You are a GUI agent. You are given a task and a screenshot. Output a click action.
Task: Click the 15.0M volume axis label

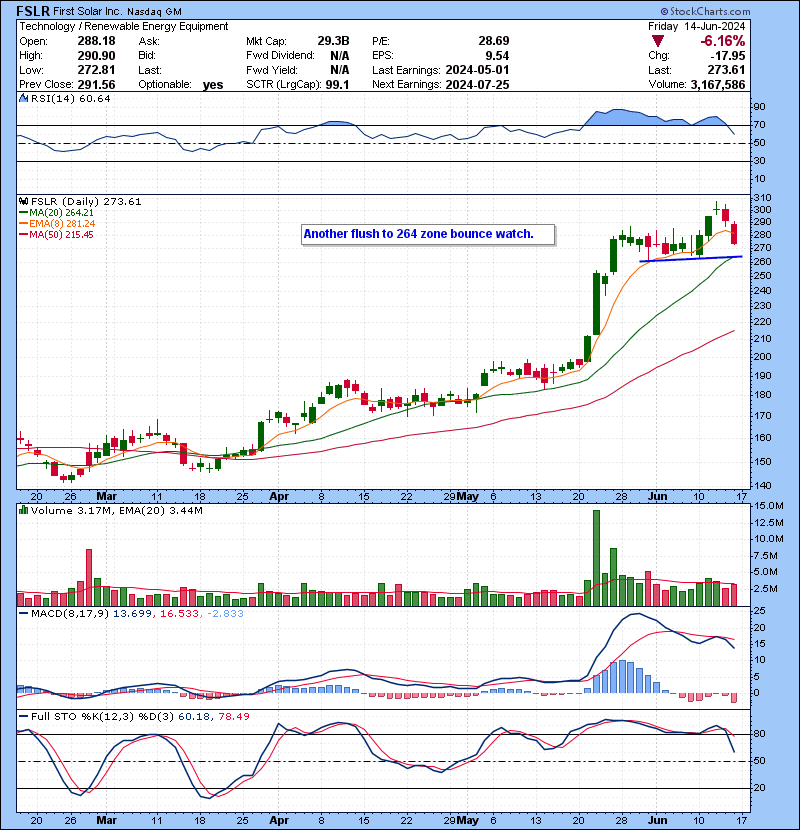click(x=768, y=506)
